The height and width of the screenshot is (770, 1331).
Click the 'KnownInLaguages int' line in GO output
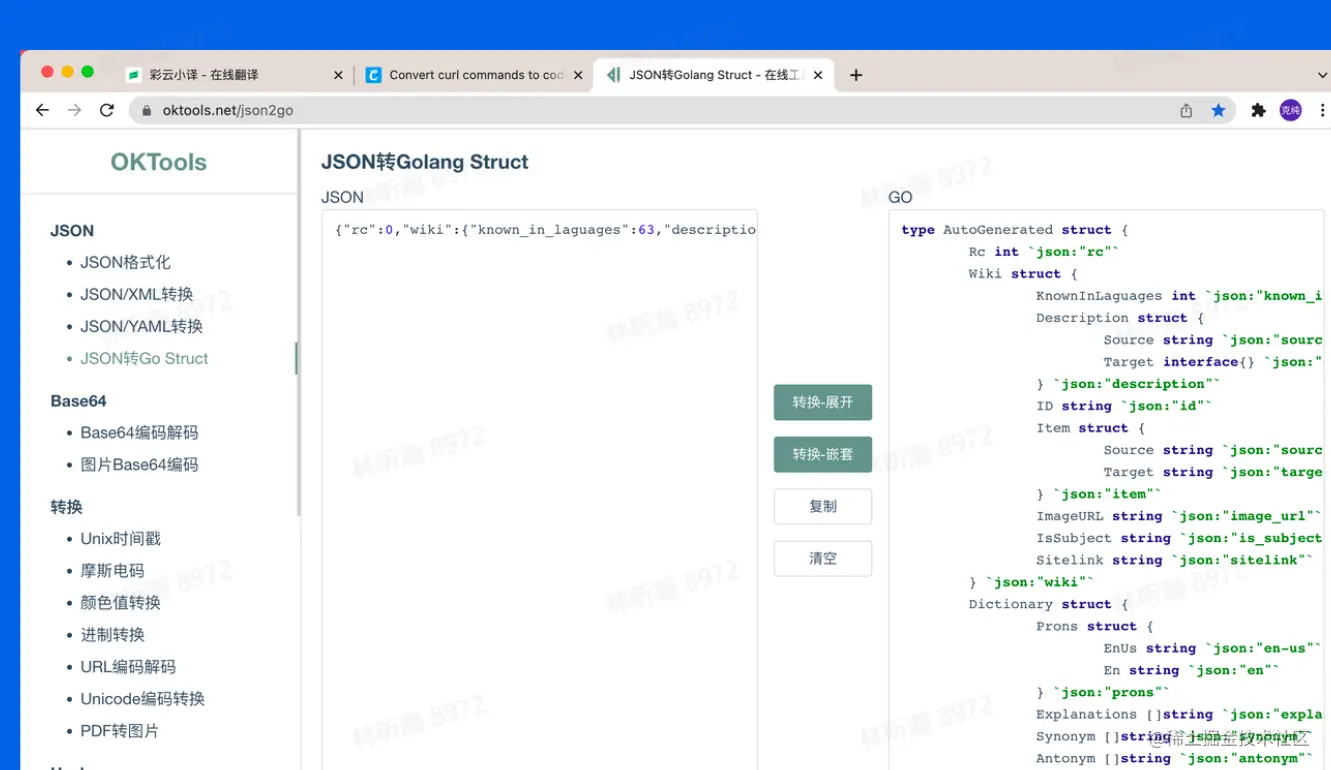(1179, 296)
